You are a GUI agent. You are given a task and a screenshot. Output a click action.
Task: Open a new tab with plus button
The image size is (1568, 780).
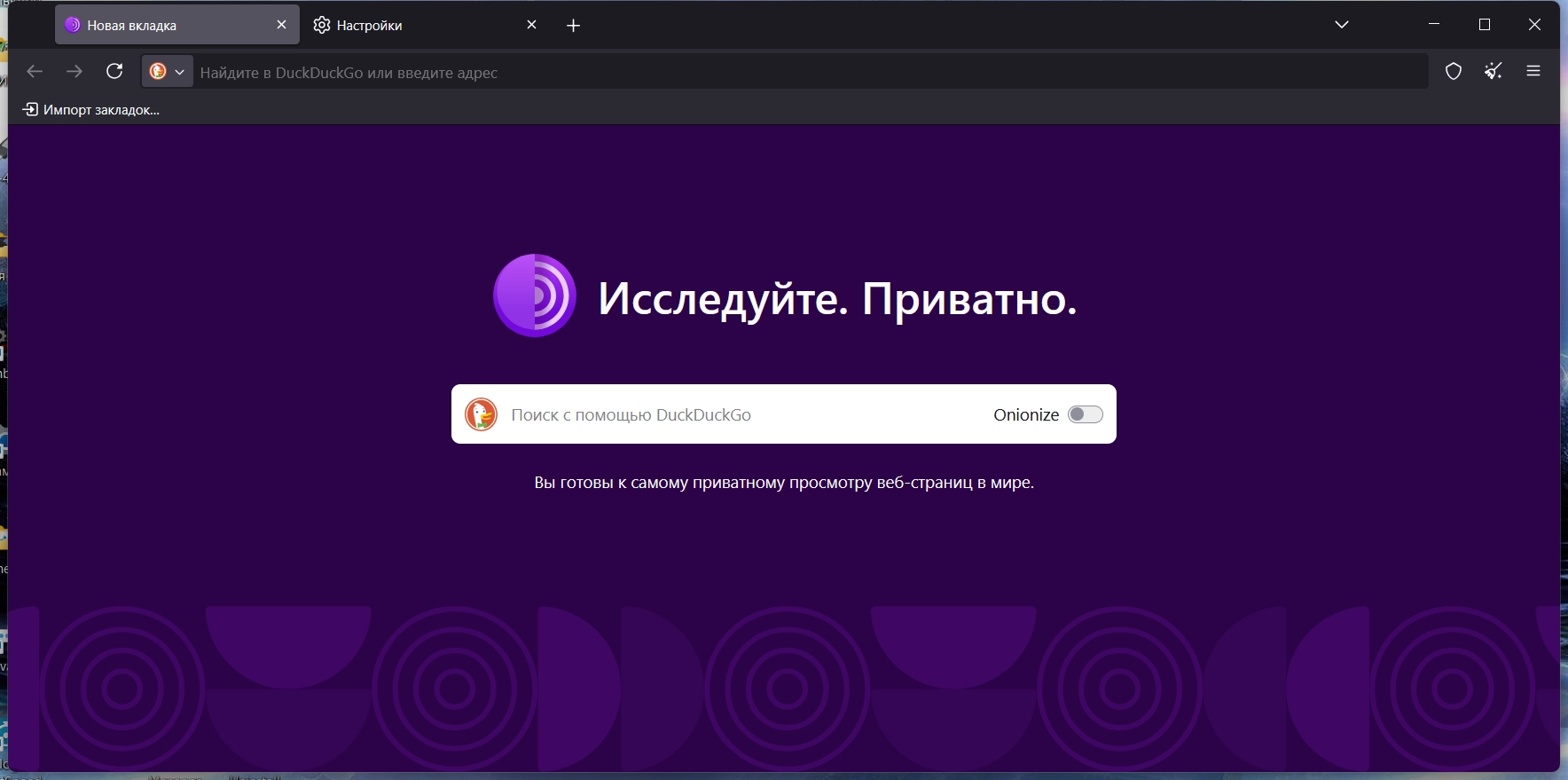tap(573, 26)
